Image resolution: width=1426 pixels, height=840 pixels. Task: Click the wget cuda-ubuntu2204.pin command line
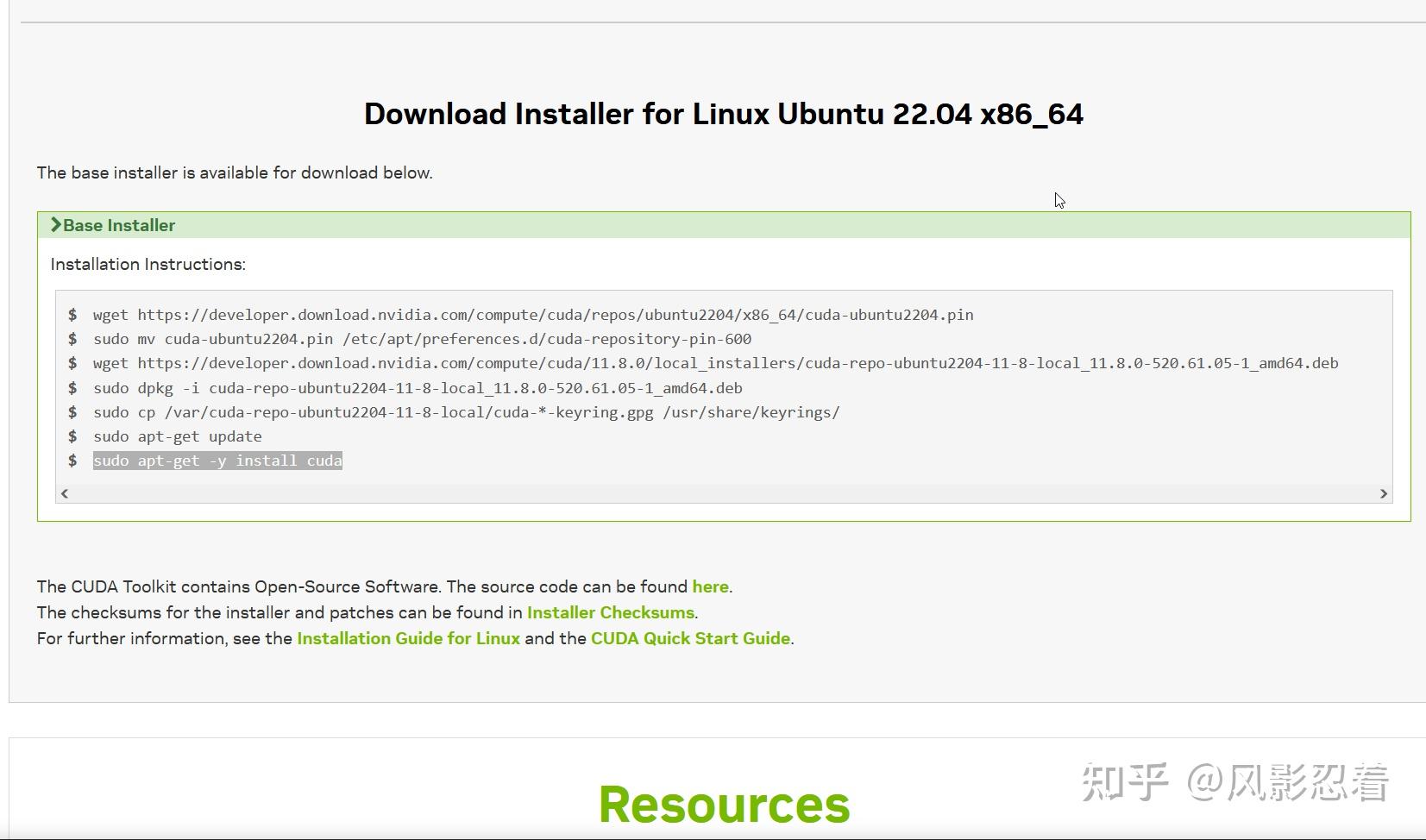(x=533, y=315)
